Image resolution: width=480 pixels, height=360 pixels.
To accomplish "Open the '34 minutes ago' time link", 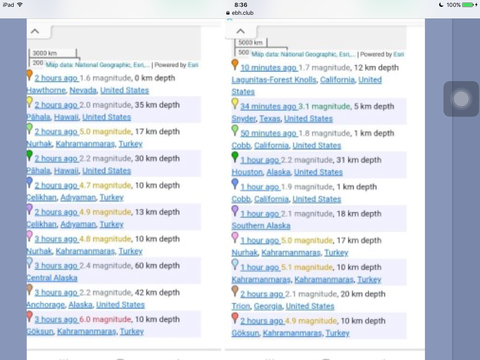I will coord(268,106).
